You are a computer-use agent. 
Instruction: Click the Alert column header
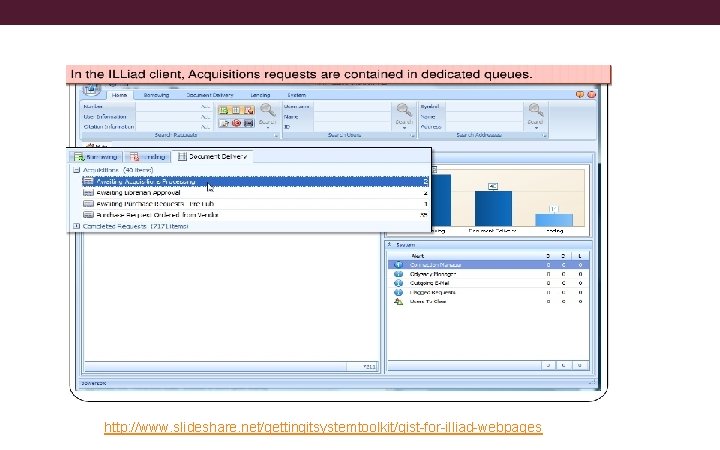point(417,256)
